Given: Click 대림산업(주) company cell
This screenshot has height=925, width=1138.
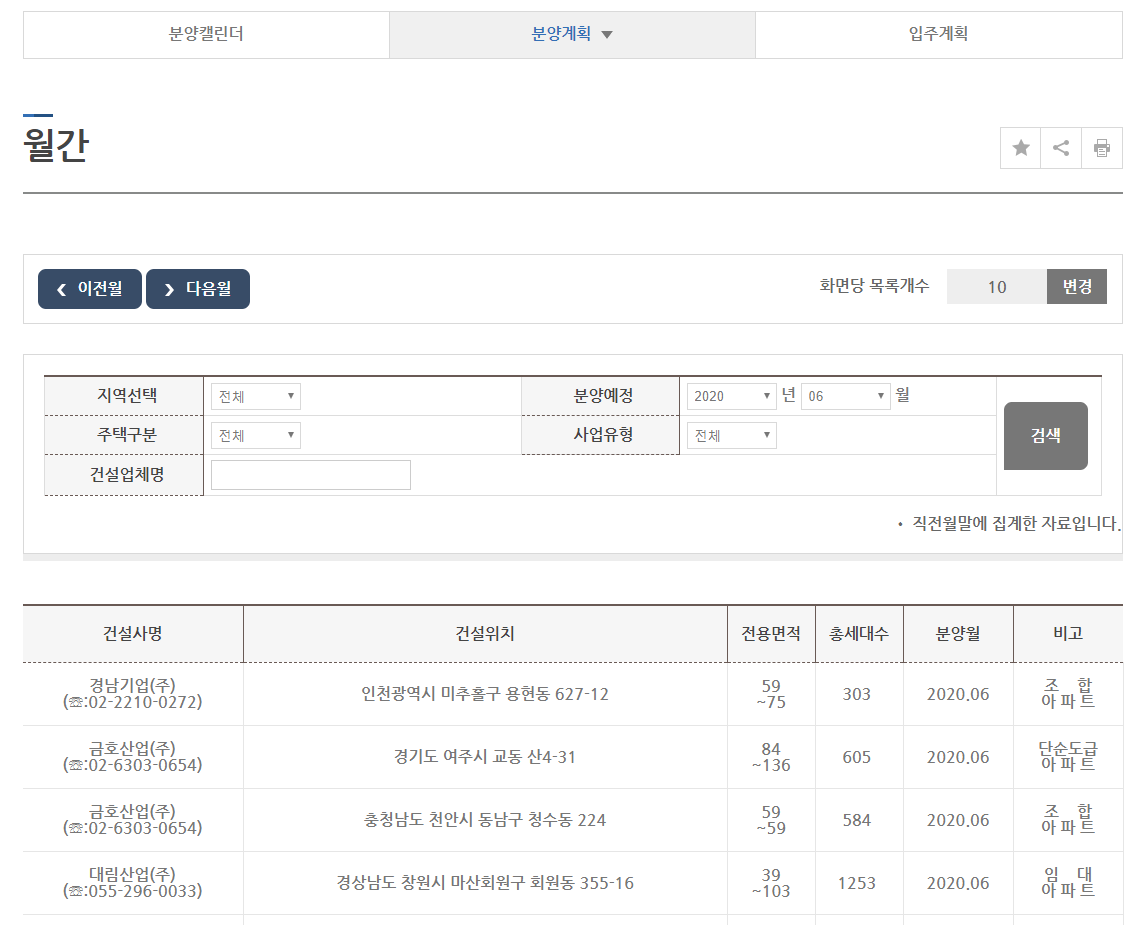Looking at the screenshot, I should click(133, 883).
